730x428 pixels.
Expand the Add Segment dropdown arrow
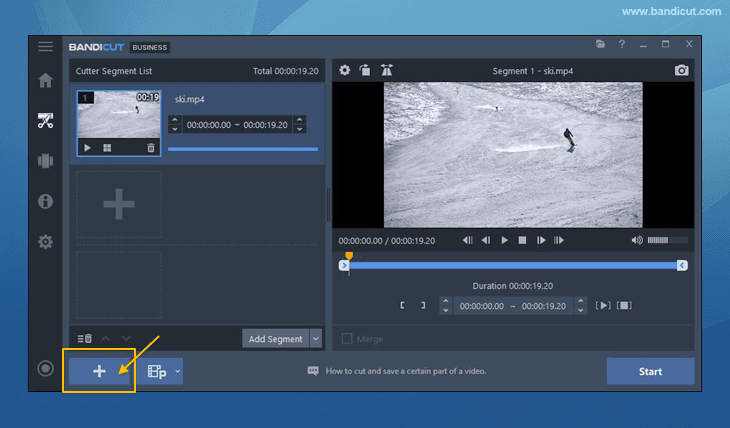point(316,339)
